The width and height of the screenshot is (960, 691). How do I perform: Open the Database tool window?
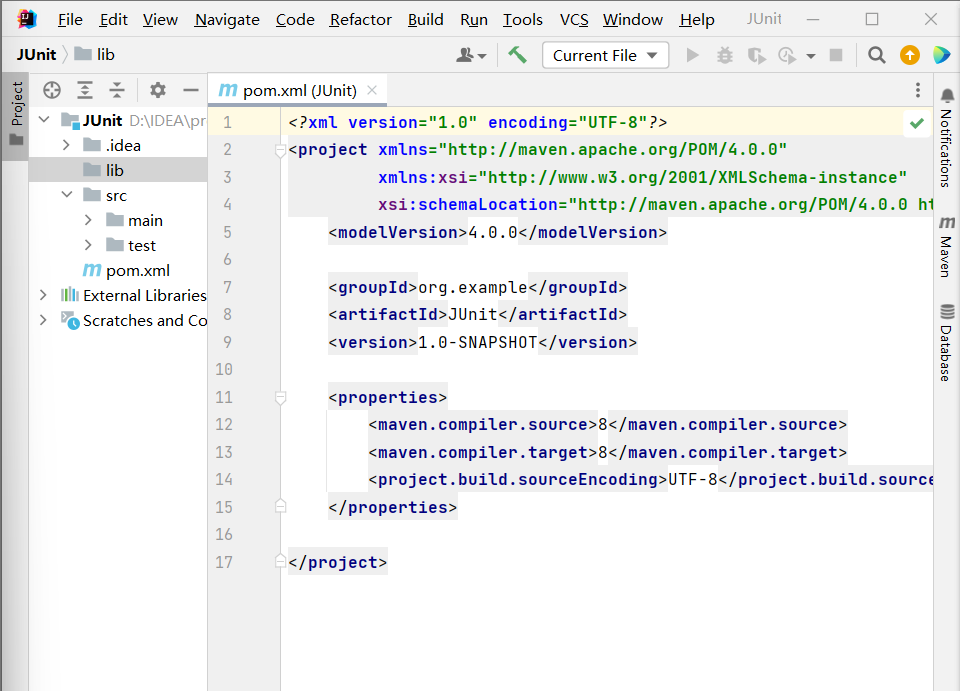[x=947, y=343]
